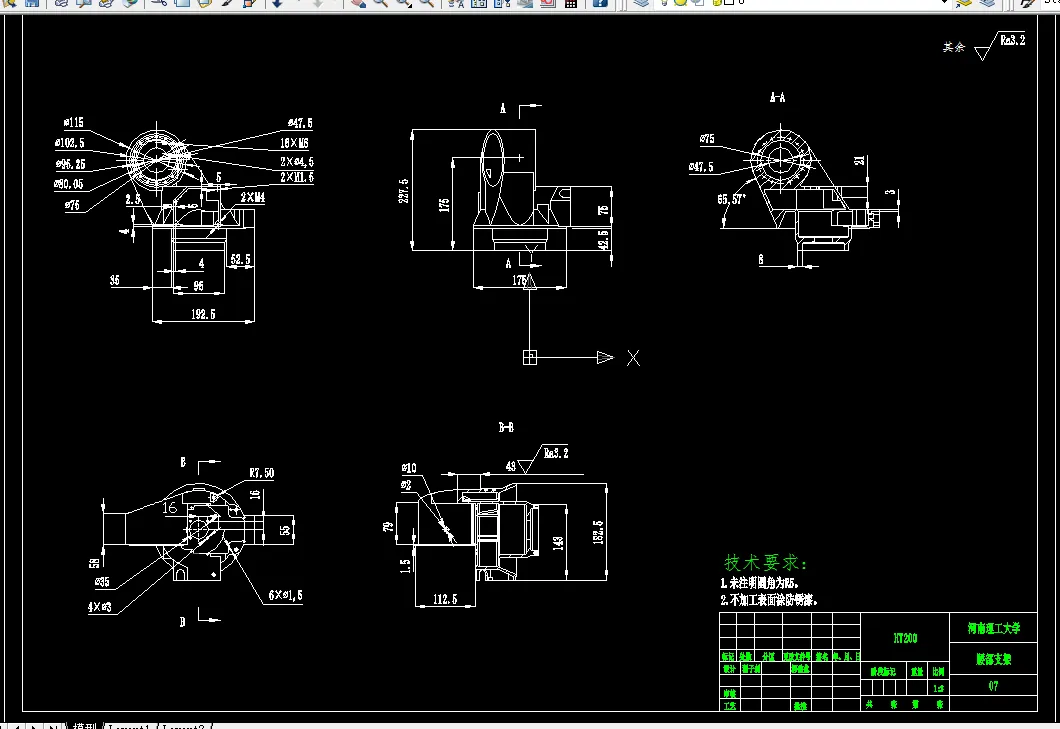Image resolution: width=1060 pixels, height=729 pixels.
Task: Select the ø102,5 diameter callout
Action: tap(70, 143)
